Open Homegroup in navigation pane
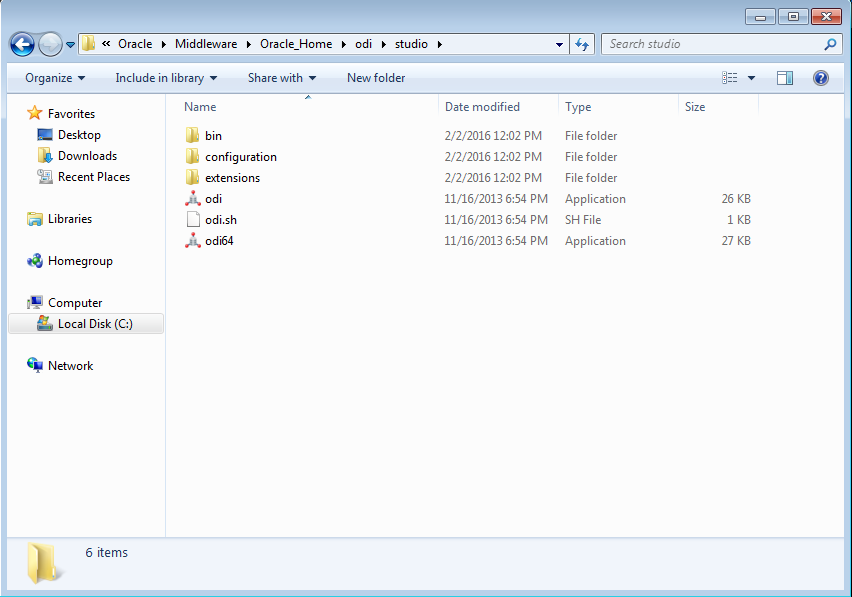Viewport: 852px width, 597px height. tap(80, 261)
